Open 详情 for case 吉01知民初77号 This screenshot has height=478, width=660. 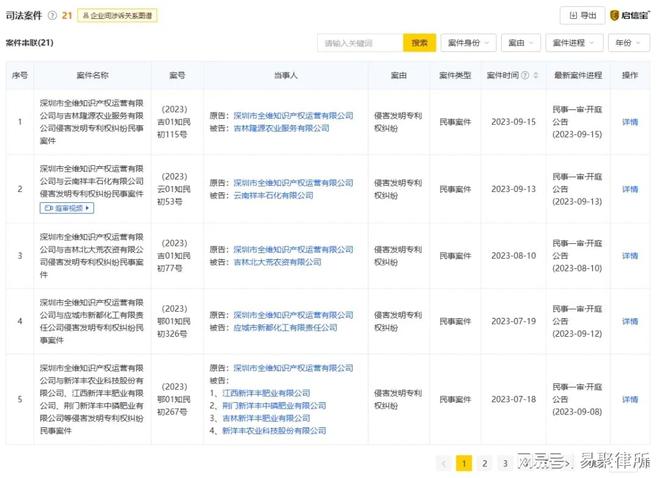pyautogui.click(x=630, y=256)
